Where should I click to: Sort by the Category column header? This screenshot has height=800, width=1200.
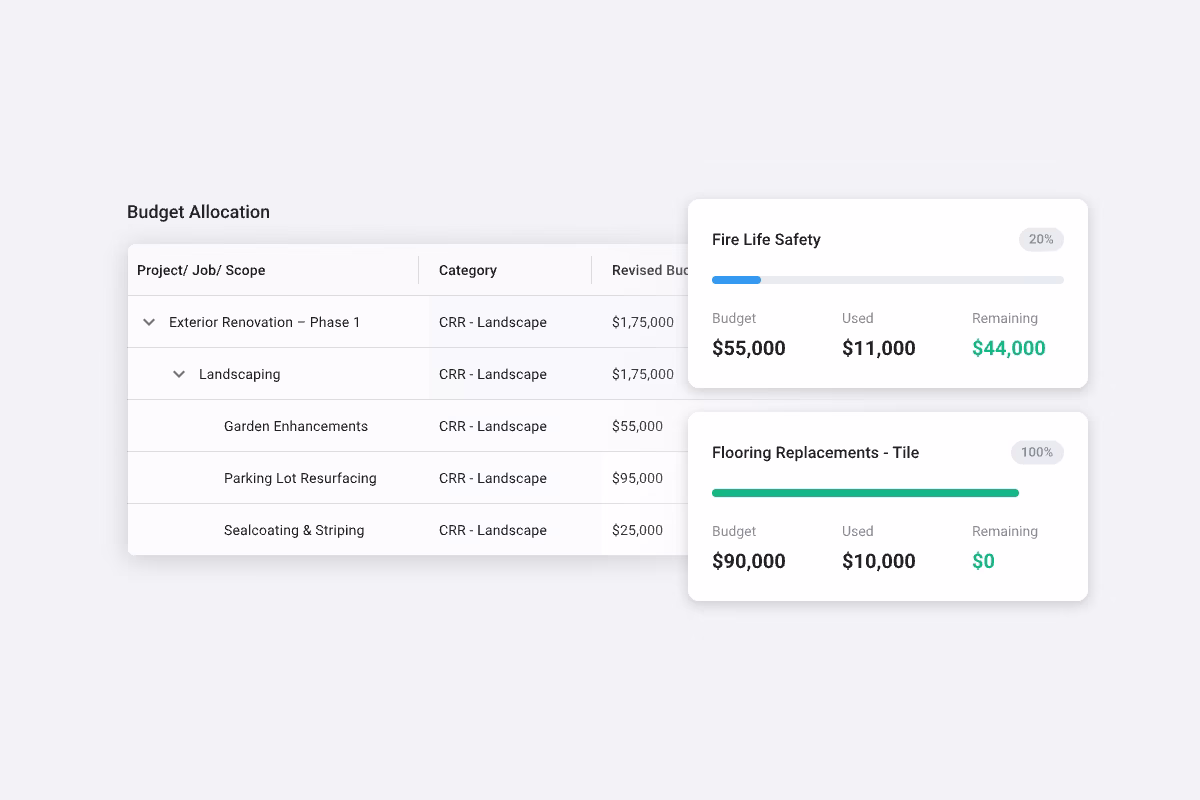click(x=467, y=270)
